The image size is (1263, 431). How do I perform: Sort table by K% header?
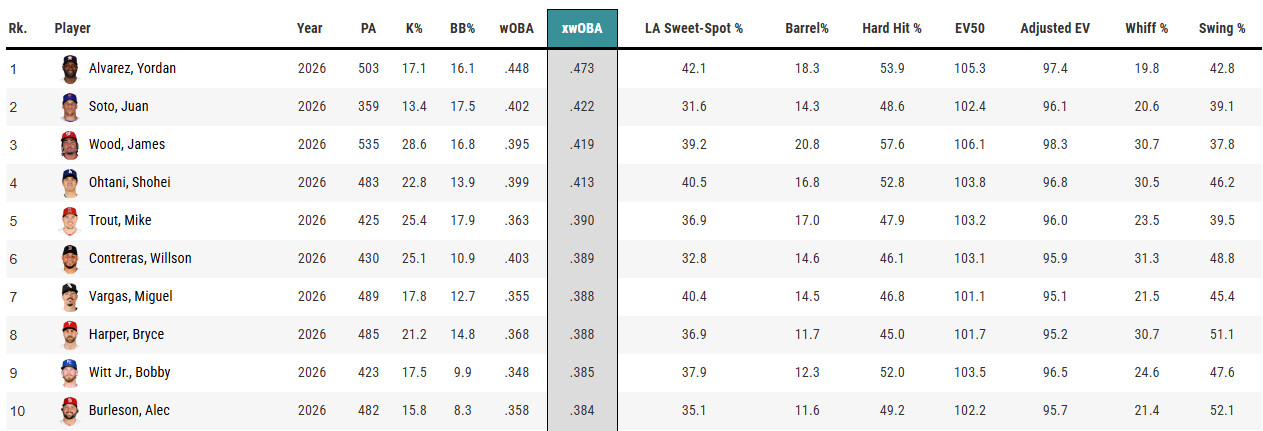tap(414, 28)
